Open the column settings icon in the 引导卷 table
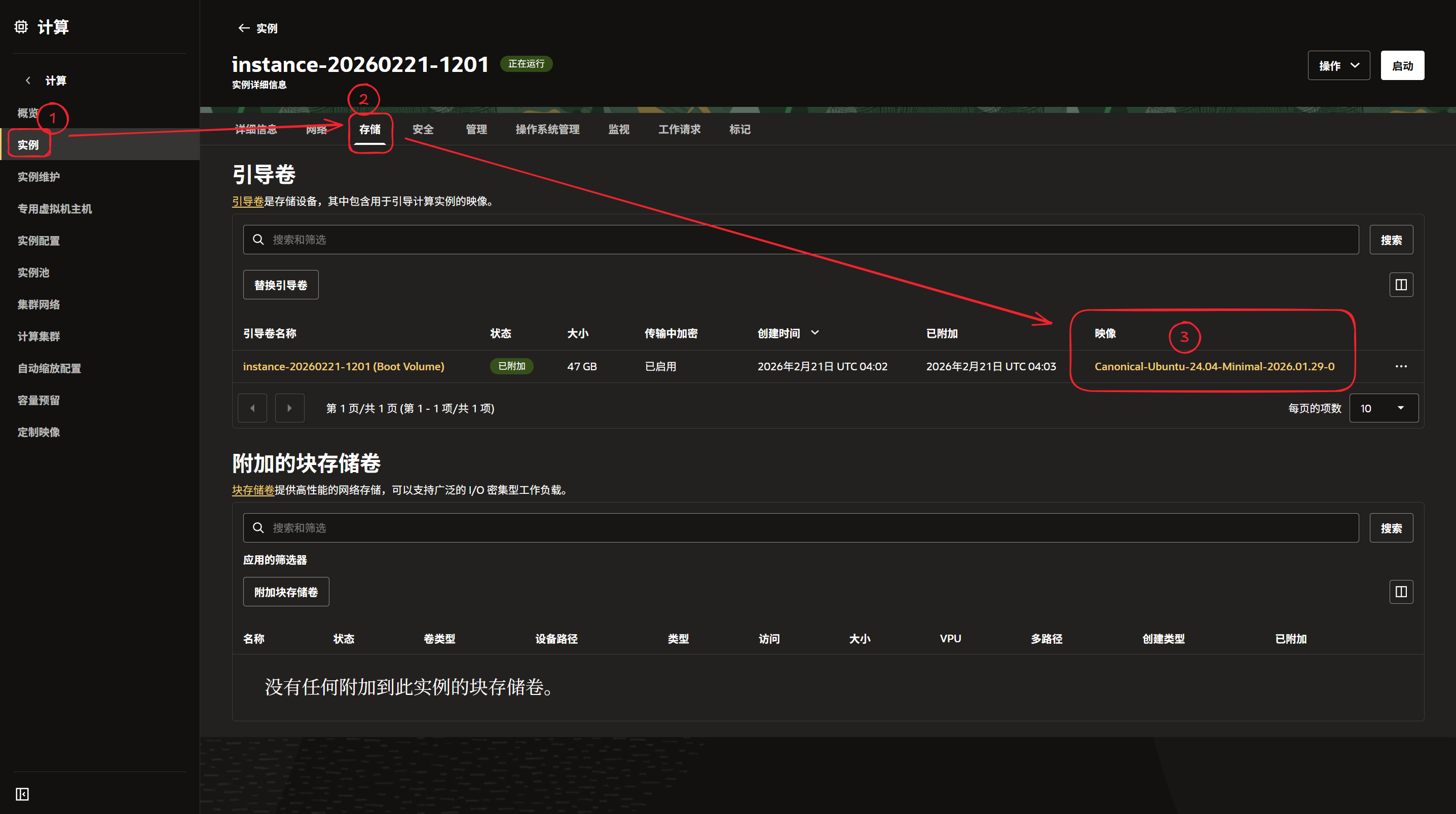The image size is (1456, 814). [x=1401, y=285]
